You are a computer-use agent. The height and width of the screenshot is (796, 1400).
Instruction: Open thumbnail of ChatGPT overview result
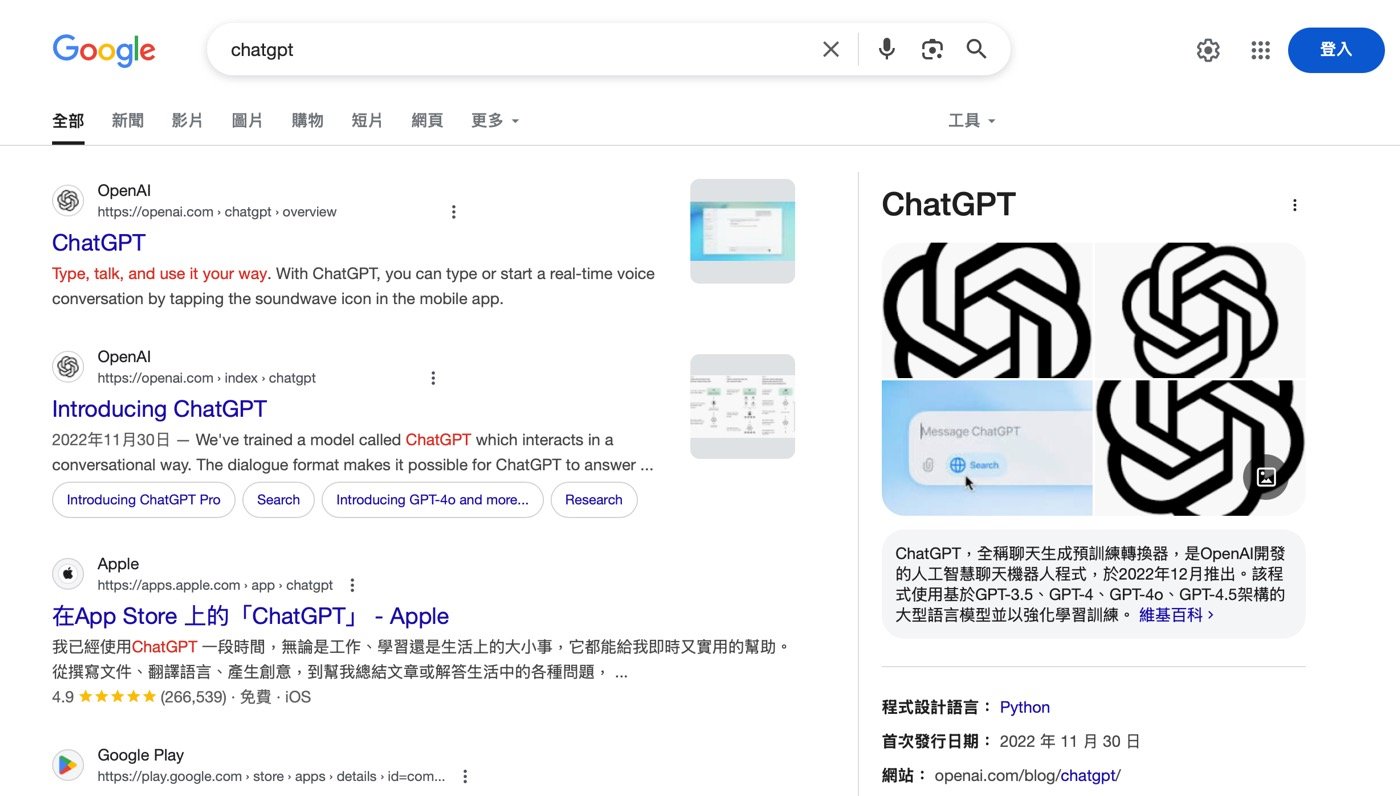[743, 231]
